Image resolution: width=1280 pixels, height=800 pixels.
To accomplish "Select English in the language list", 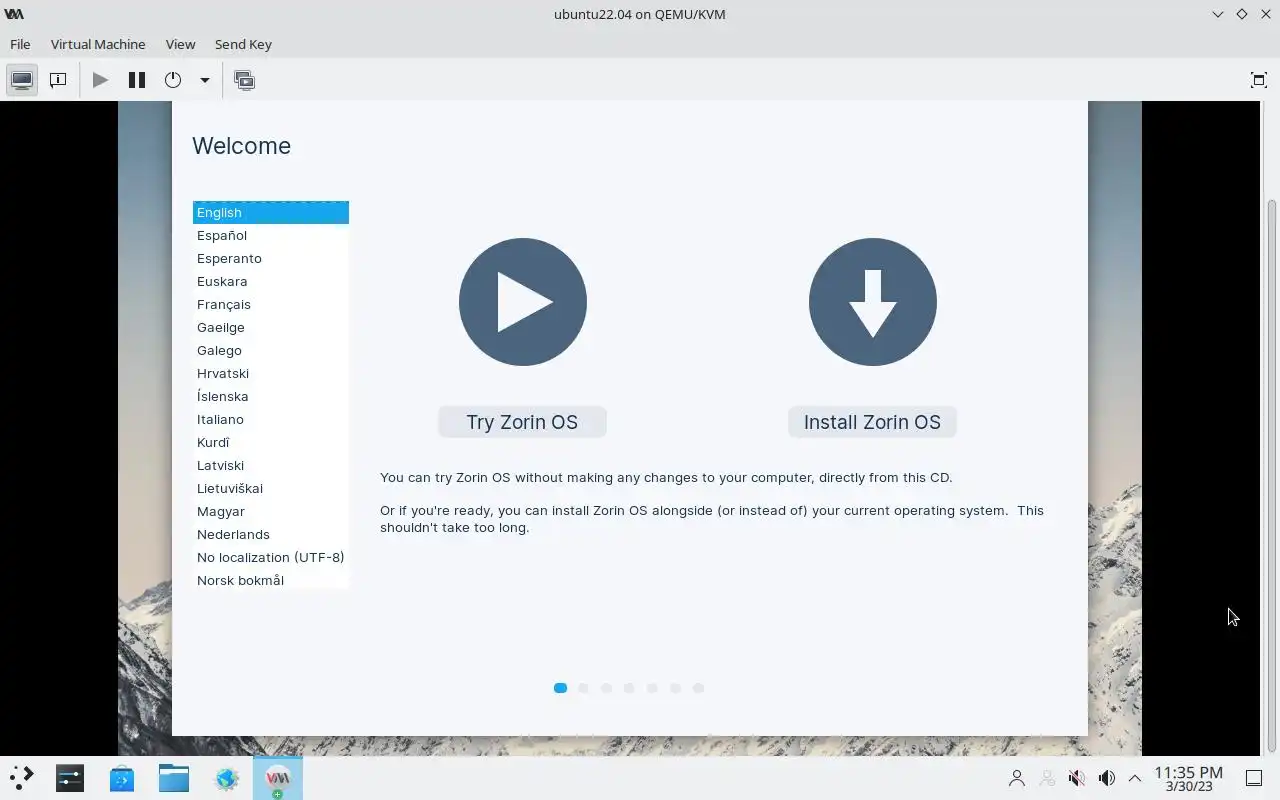I will click(271, 212).
